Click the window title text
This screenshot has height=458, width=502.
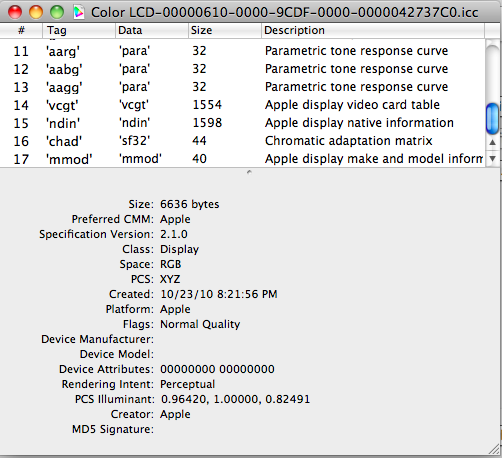coord(285,13)
